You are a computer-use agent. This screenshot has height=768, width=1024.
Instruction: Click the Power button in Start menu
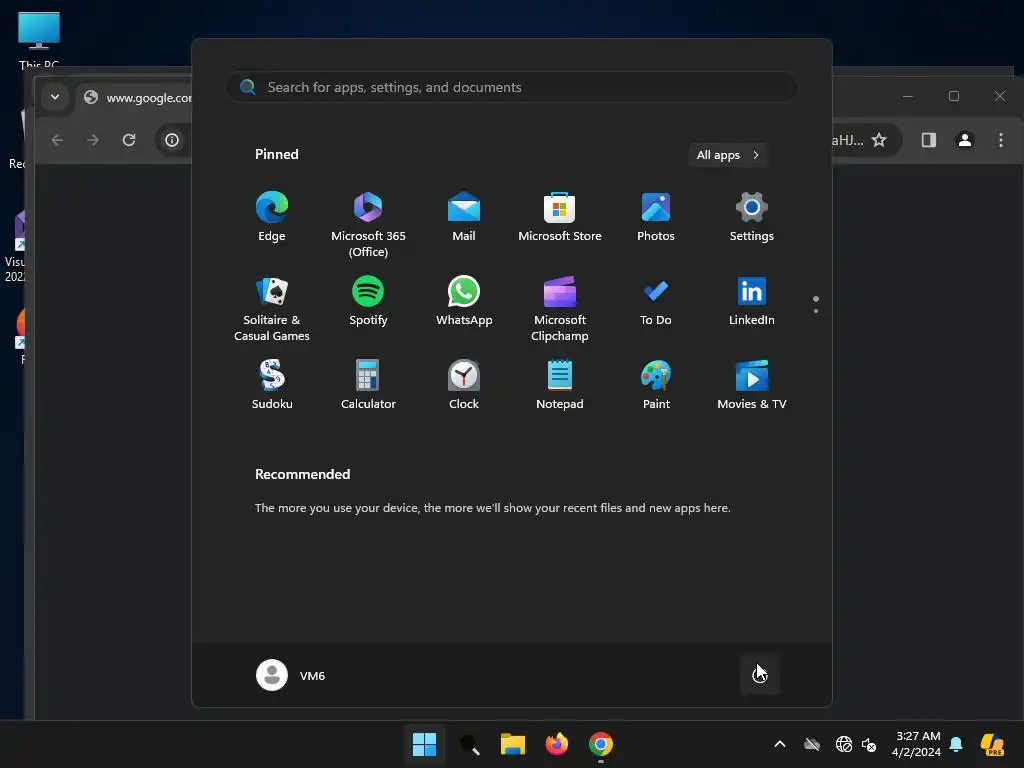coord(760,674)
